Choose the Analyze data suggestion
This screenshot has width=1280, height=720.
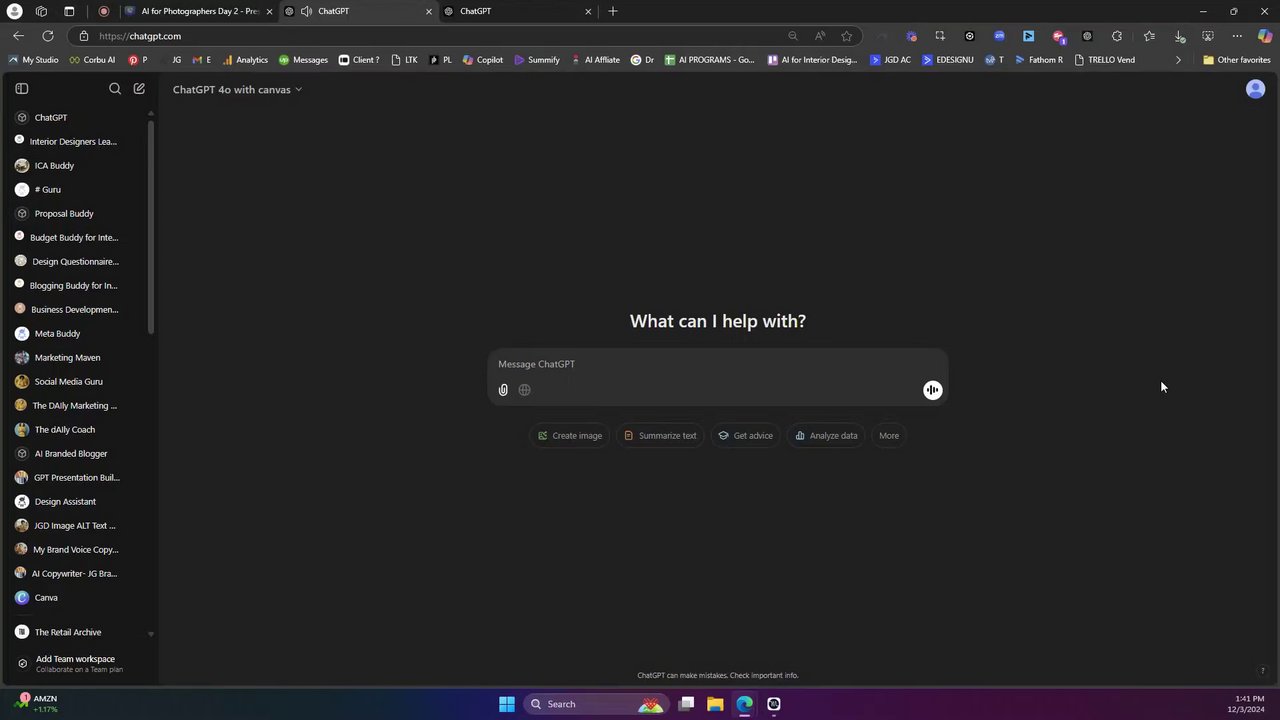coord(826,436)
